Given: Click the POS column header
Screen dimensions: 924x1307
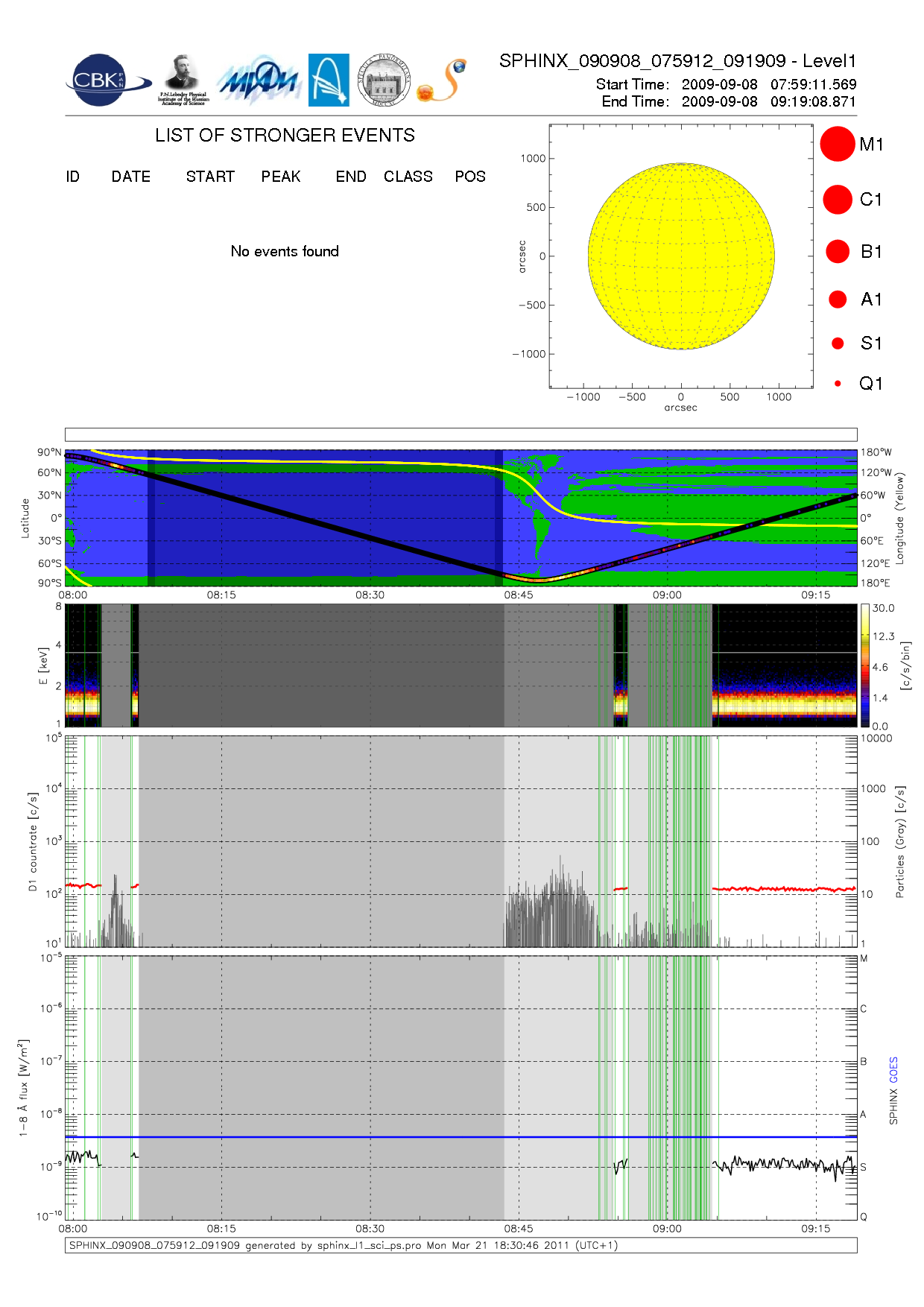Looking at the screenshot, I should pos(470,177).
